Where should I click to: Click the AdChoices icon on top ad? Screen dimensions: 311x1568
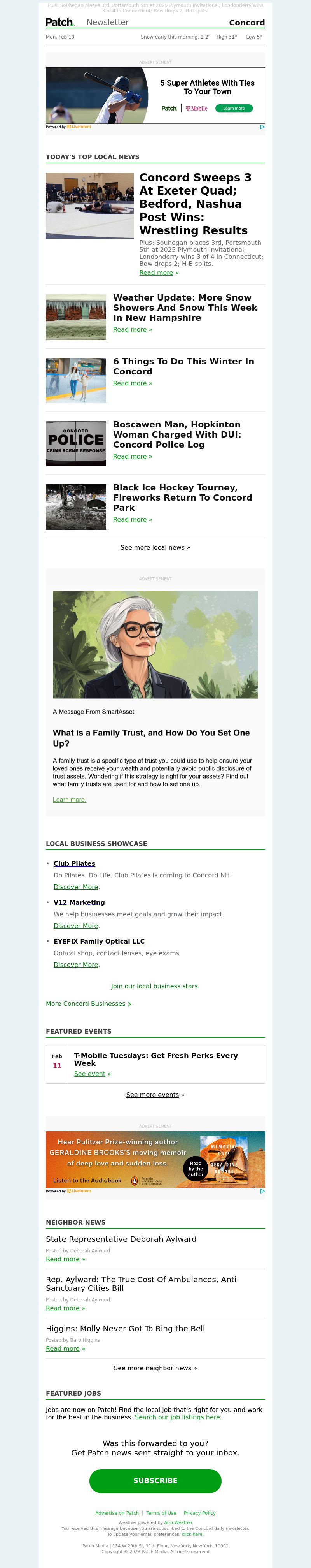[262, 127]
